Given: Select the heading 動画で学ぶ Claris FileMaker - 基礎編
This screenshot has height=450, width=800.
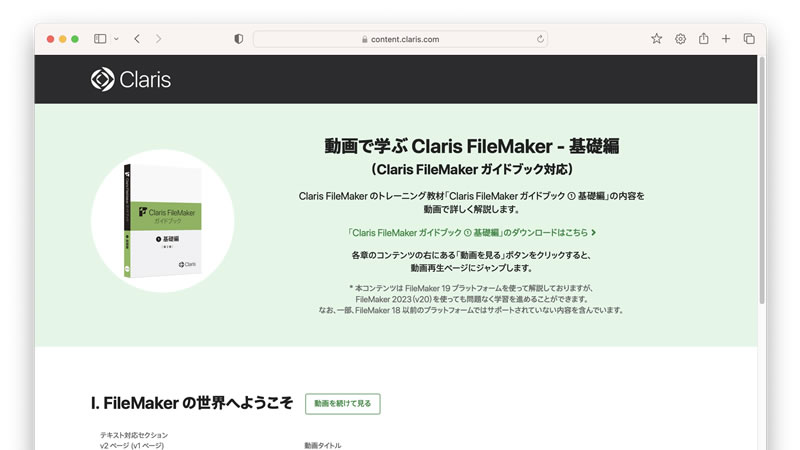Looking at the screenshot, I should (471, 146).
